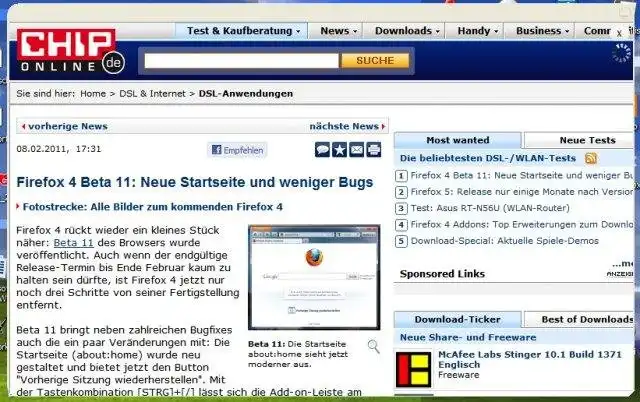The width and height of the screenshot is (640, 402).
Task: Print the article using printer icon
Action: click(x=373, y=150)
